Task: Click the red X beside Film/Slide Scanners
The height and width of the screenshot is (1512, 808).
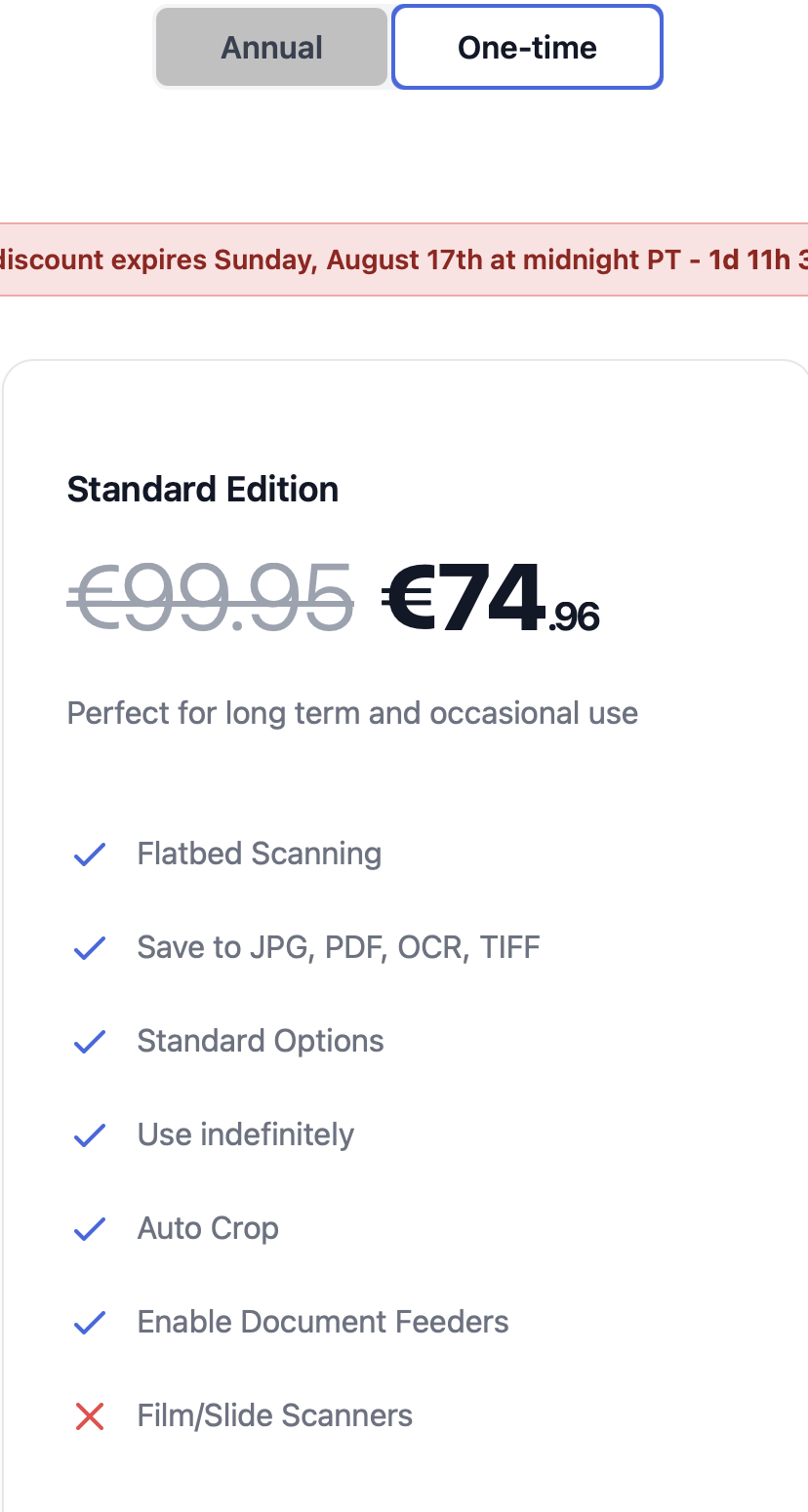Action: pos(90,1416)
